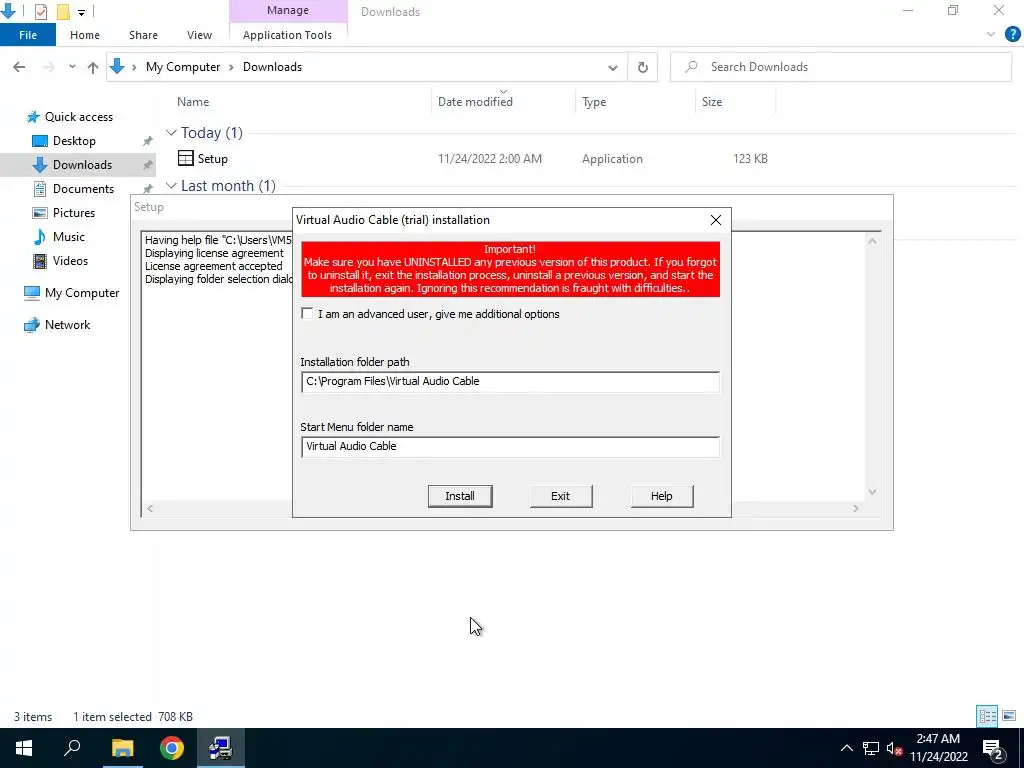Expand the address bar history dropdown
This screenshot has height=768, width=1024.
(x=613, y=67)
